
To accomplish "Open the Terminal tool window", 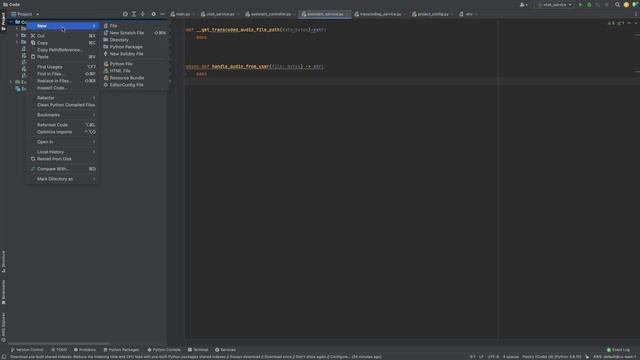I will pyautogui.click(x=198, y=350).
